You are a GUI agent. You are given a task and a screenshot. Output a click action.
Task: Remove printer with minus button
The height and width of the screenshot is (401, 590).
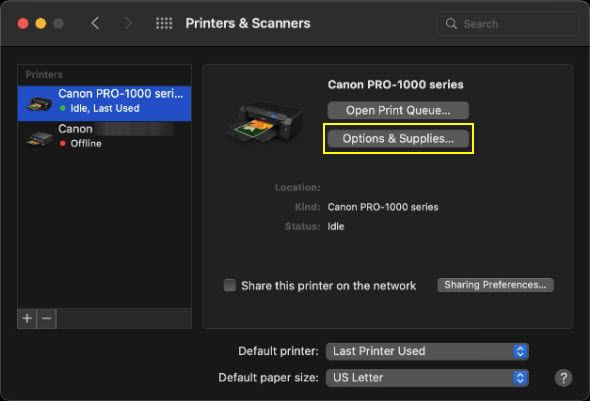(x=47, y=319)
